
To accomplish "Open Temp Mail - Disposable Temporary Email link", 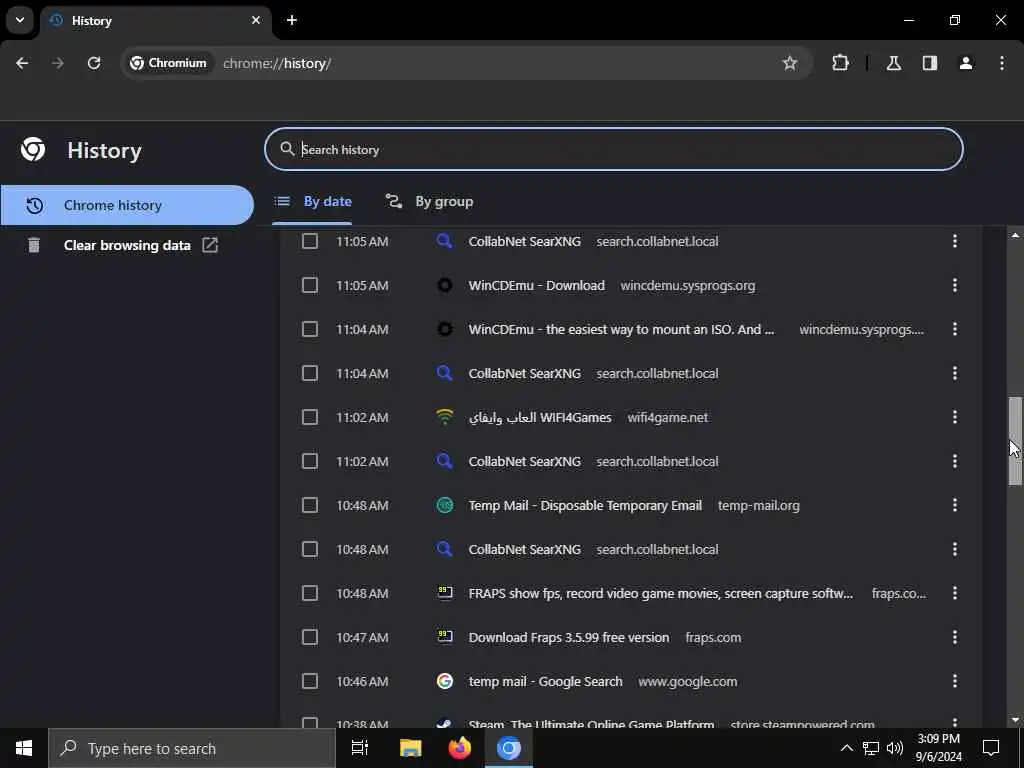I will coord(585,505).
